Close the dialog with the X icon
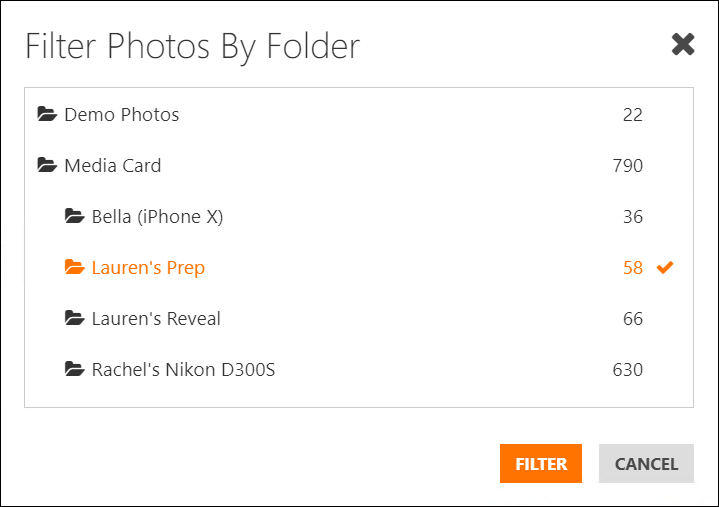Screen dimensions: 719x507 coord(683,44)
